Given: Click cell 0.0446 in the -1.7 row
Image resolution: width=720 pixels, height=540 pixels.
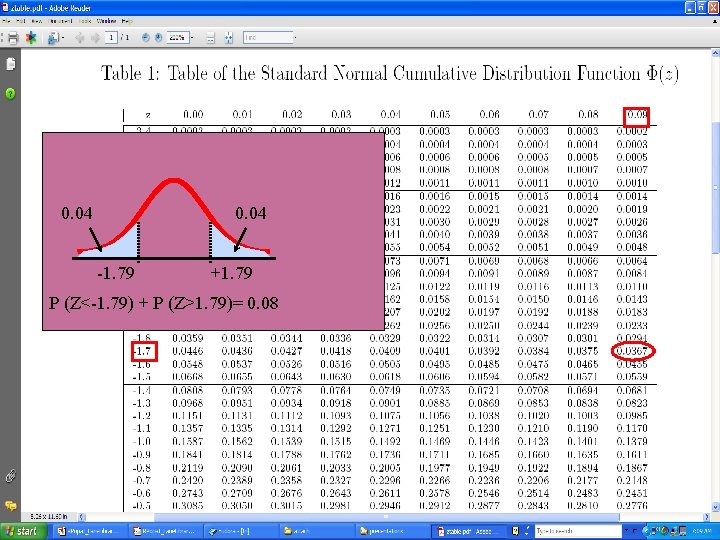Looking at the screenshot, I should point(188,351).
